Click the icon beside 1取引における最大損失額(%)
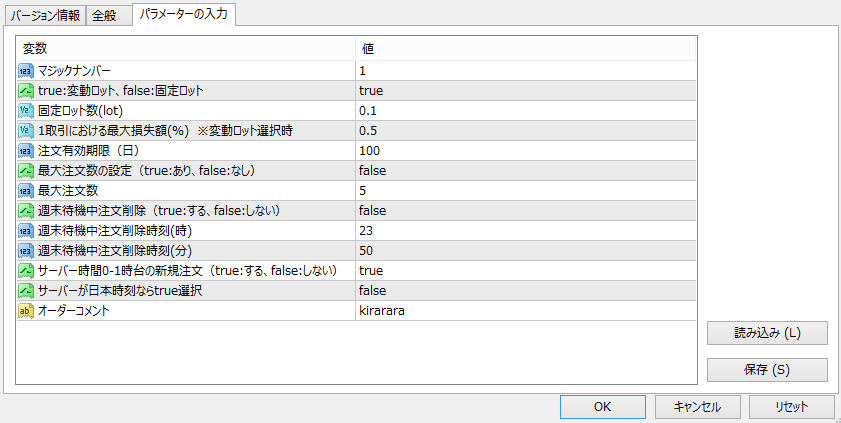The image size is (841, 423). [27, 131]
